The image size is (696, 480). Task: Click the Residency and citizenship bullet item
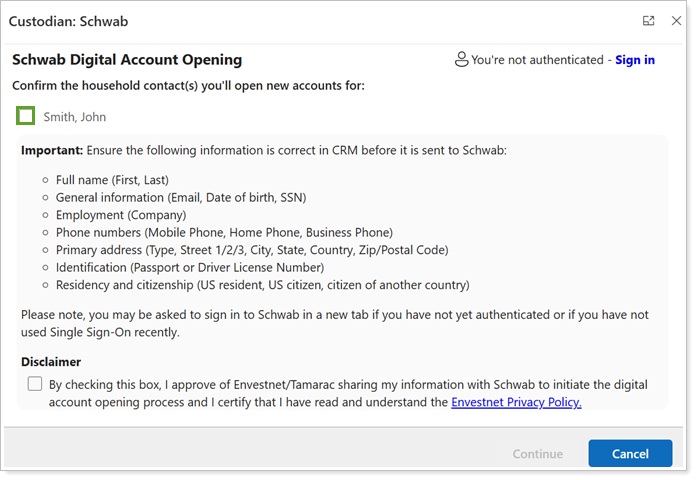click(262, 285)
